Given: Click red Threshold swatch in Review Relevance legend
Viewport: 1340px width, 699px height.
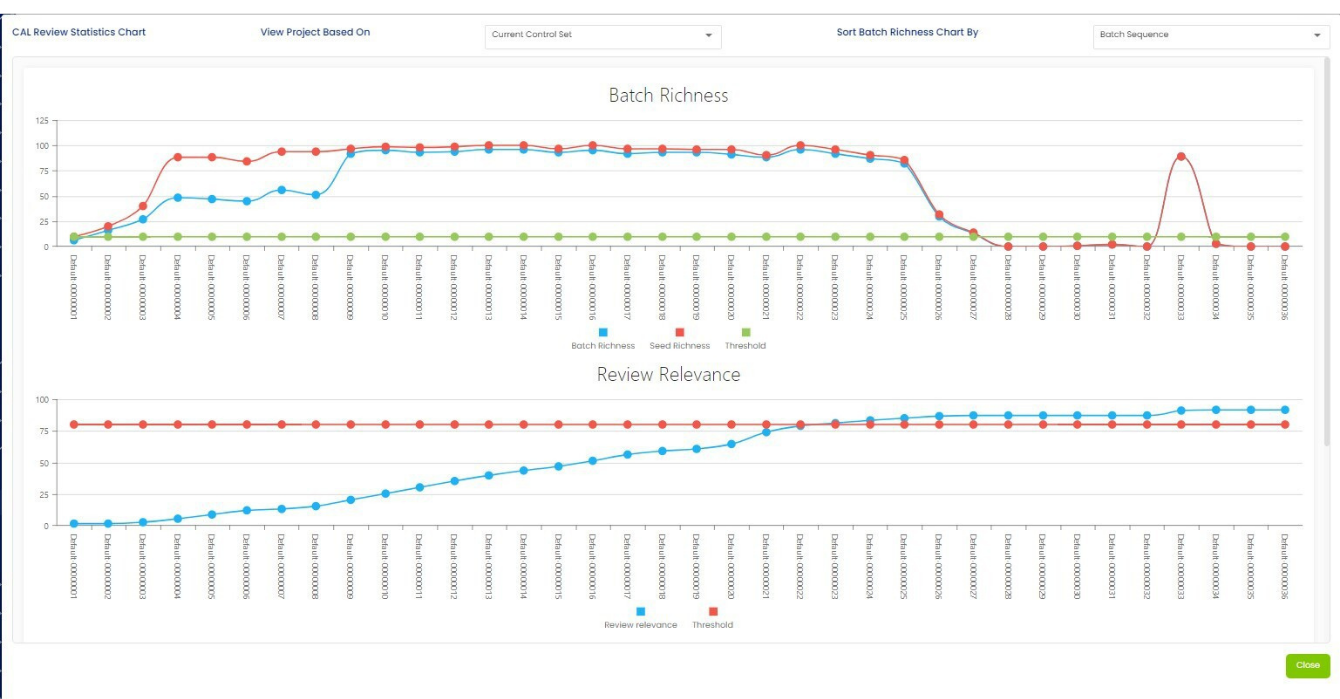Looking at the screenshot, I should [x=713, y=611].
